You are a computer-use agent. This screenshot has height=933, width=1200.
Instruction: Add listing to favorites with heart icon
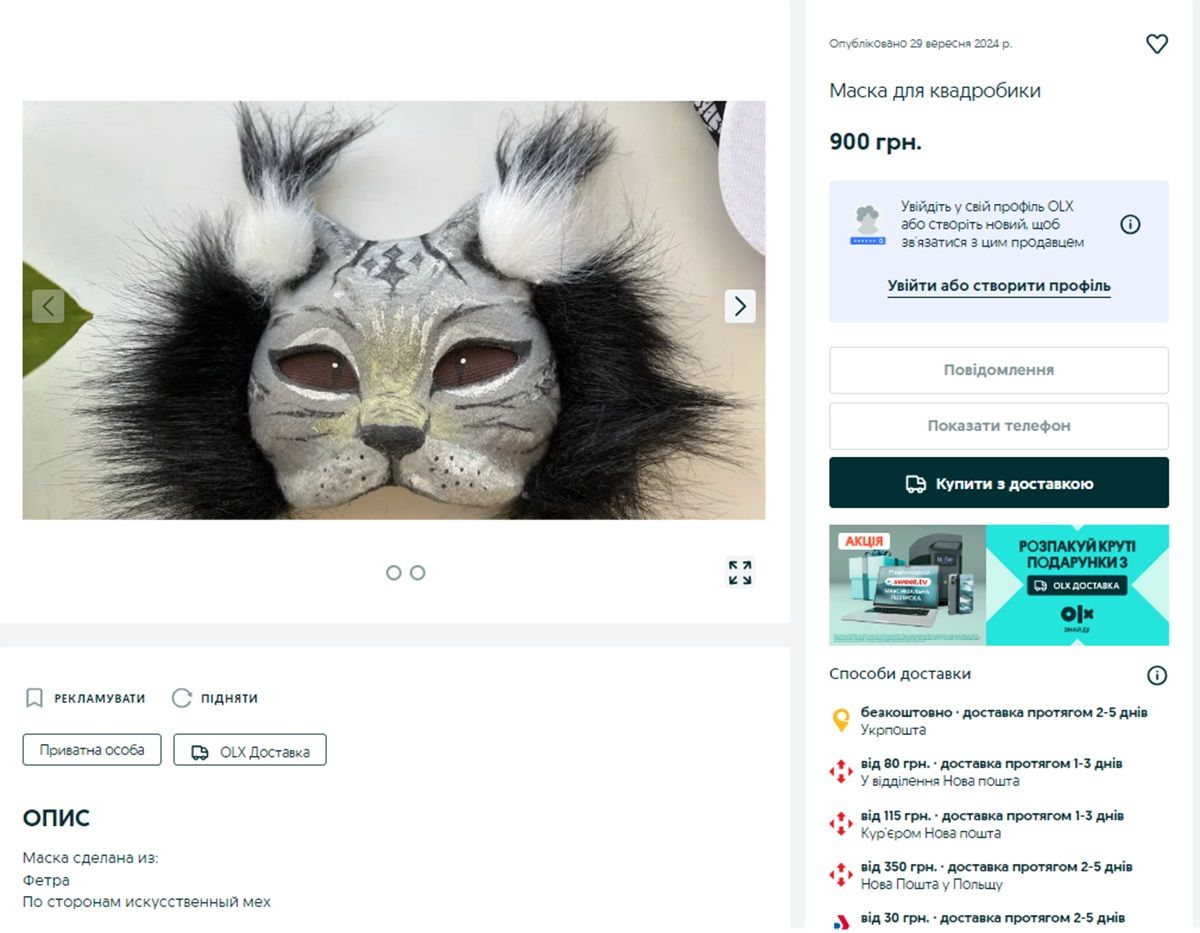[x=1156, y=44]
